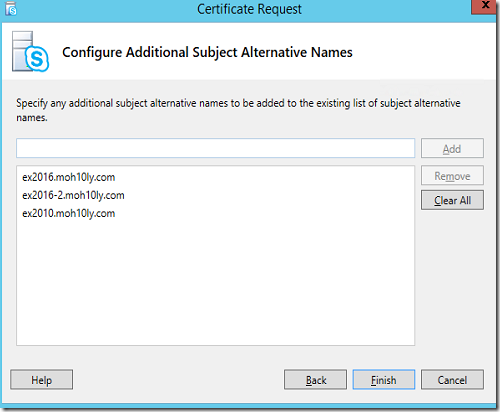Click the Certificate Request title bar text

249,9
